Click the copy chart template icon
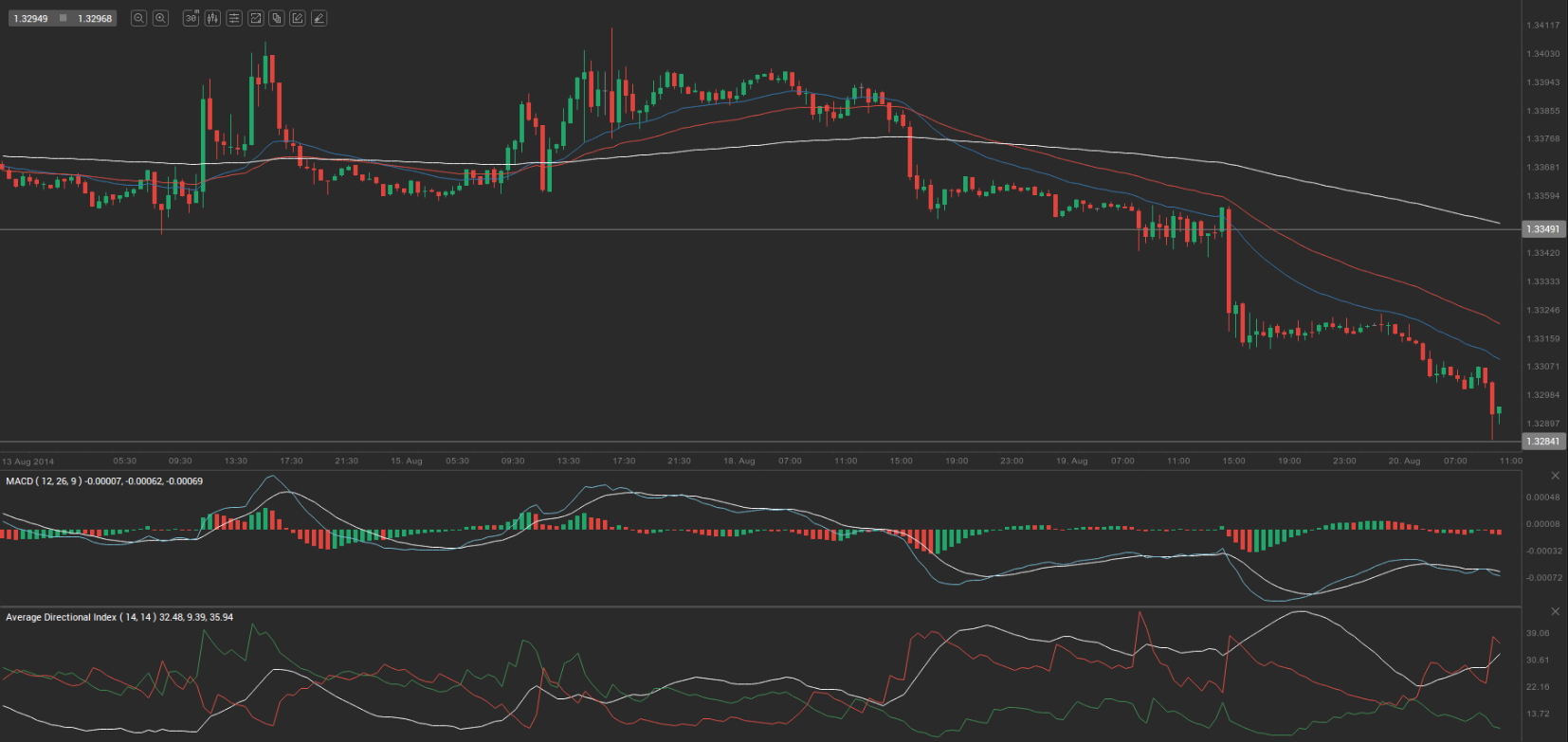This screenshot has height=742, width=1568. point(277,18)
